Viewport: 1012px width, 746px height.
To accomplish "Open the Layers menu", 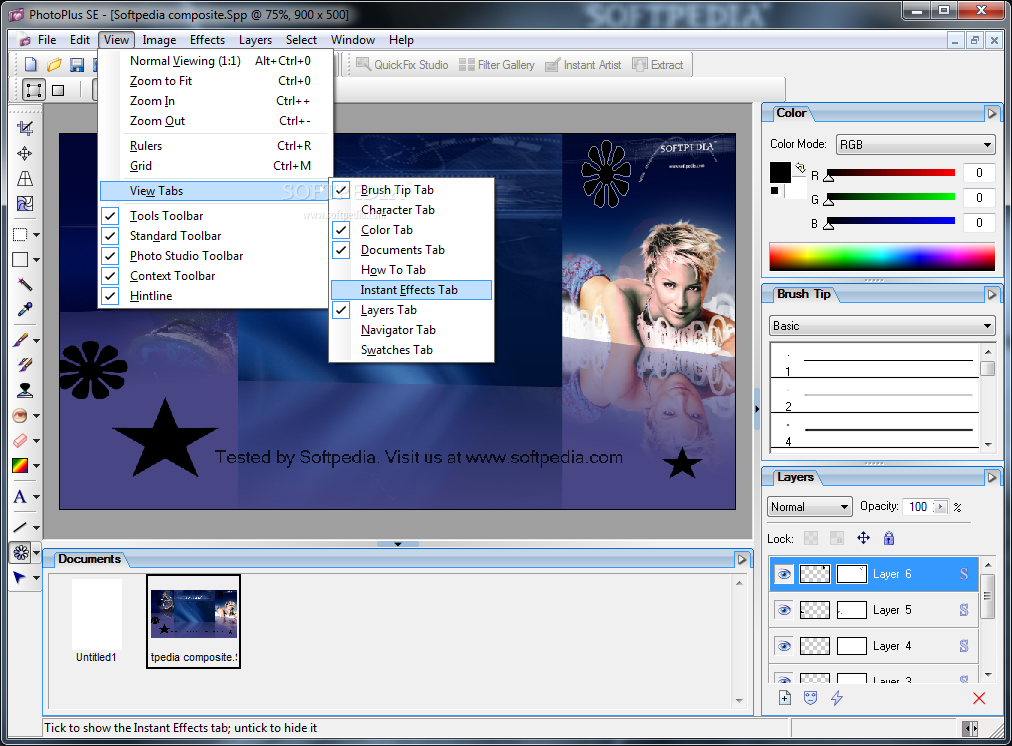I will [255, 40].
